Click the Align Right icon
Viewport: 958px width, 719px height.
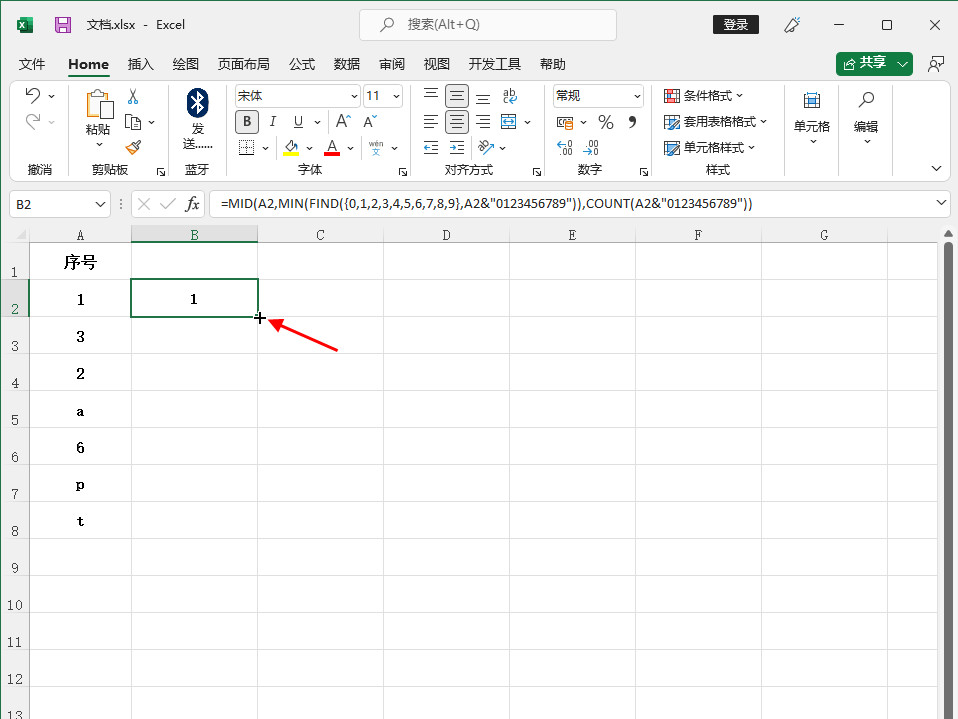coord(483,122)
